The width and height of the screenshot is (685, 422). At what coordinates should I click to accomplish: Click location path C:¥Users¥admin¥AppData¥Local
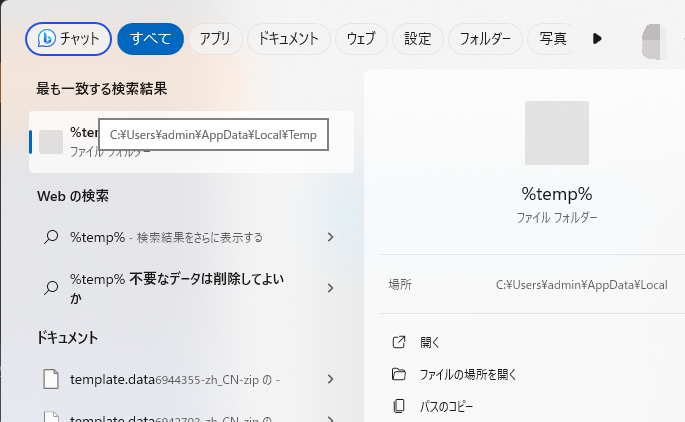[581, 285]
